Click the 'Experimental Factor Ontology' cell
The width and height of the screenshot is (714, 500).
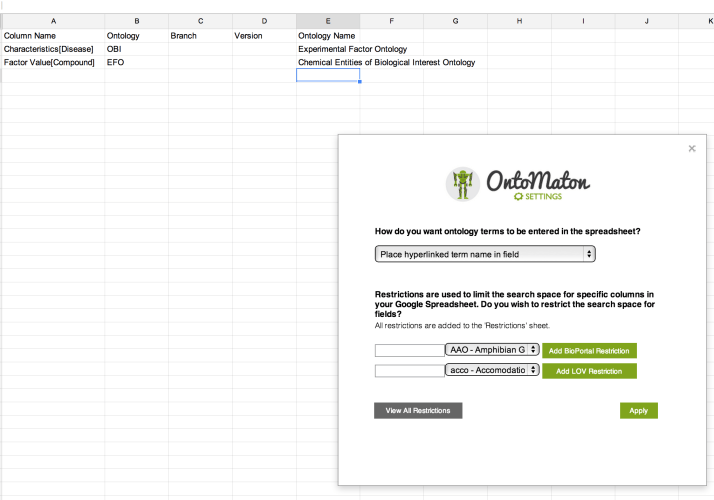click(x=352, y=49)
